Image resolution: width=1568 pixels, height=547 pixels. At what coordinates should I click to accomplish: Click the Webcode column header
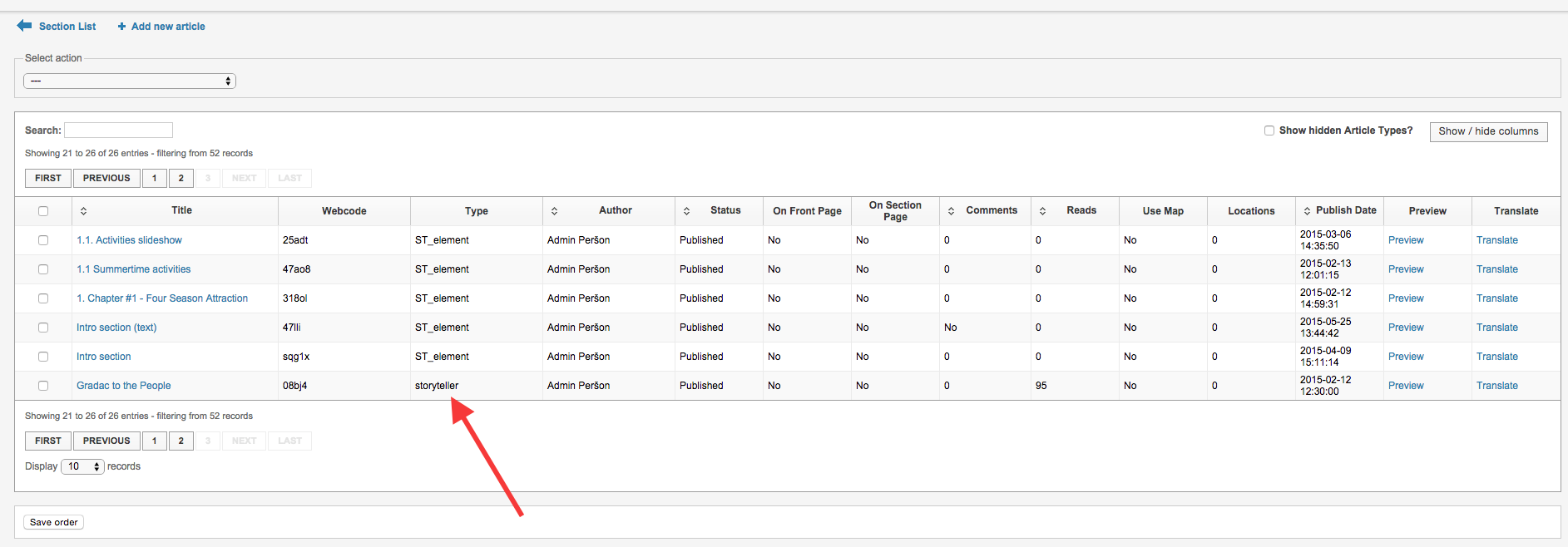(x=344, y=211)
